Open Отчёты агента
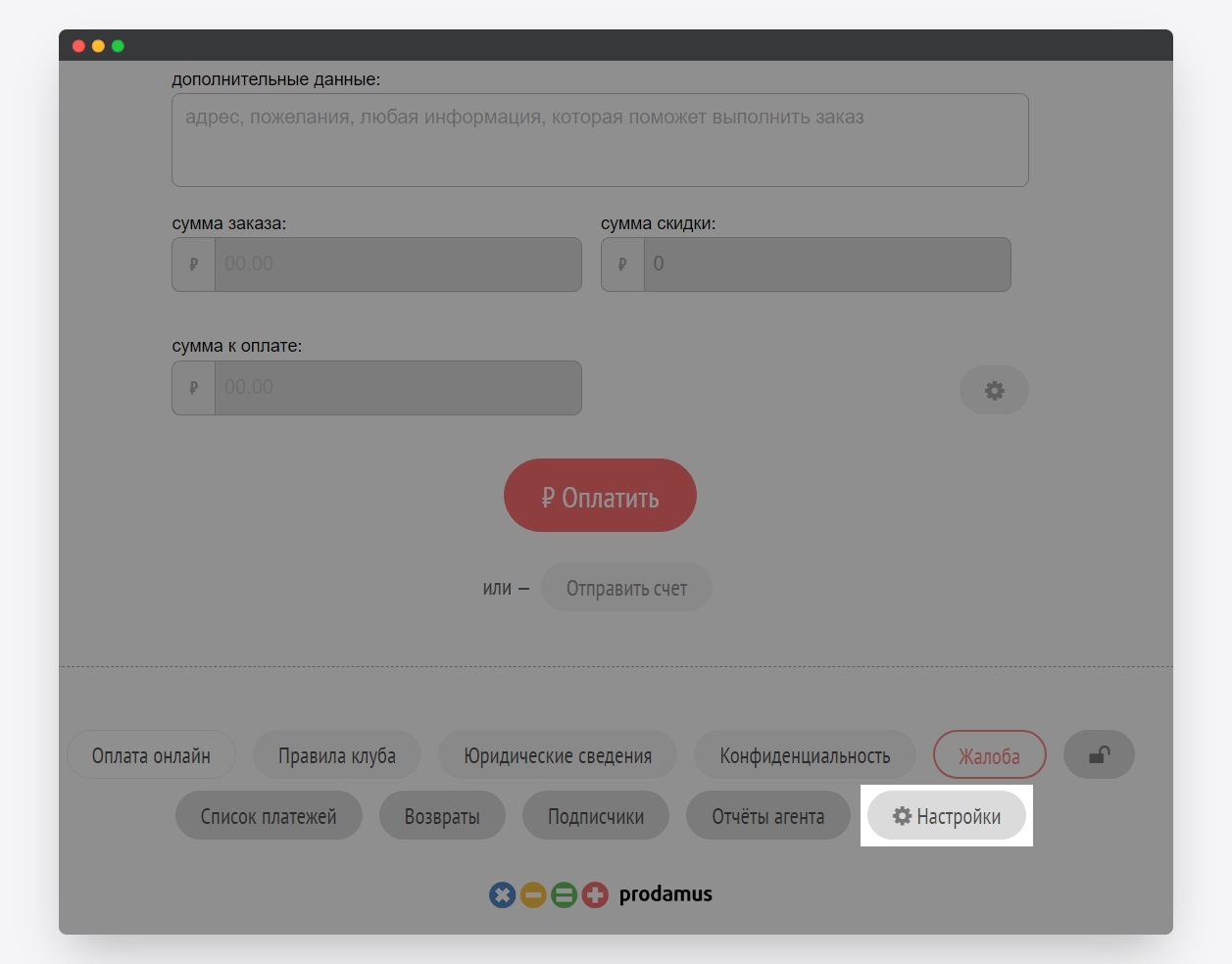Screen dimensions: 1232x964 [767, 816]
